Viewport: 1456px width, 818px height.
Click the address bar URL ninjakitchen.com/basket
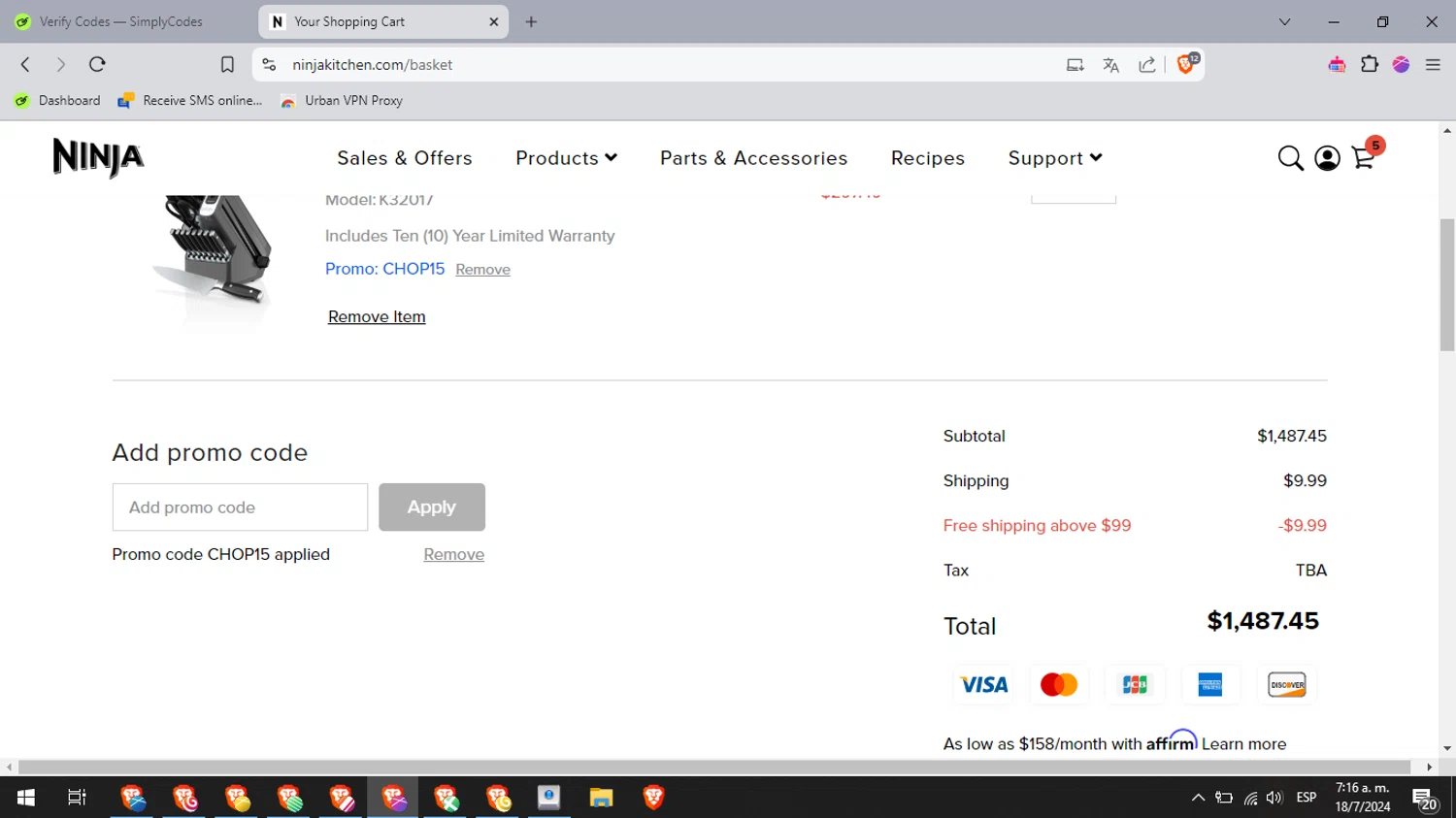(373, 65)
